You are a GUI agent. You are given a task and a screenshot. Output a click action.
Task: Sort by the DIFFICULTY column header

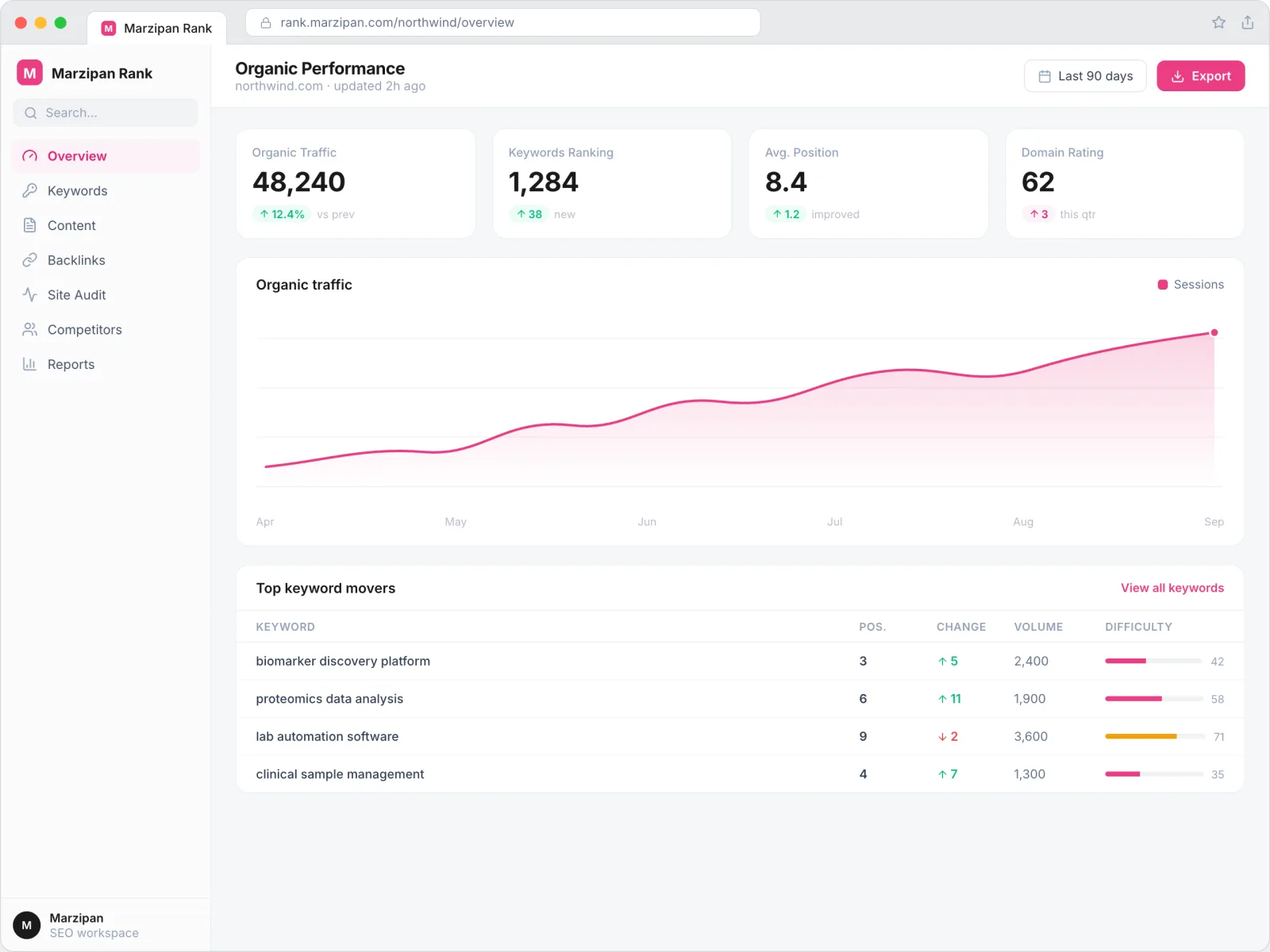[x=1138, y=627]
